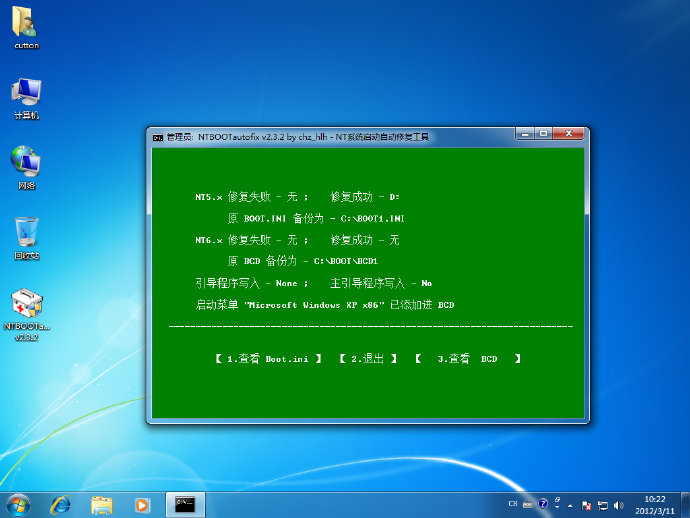Open the Windows Start menu orb
The width and height of the screenshot is (690, 518).
tap(18, 505)
